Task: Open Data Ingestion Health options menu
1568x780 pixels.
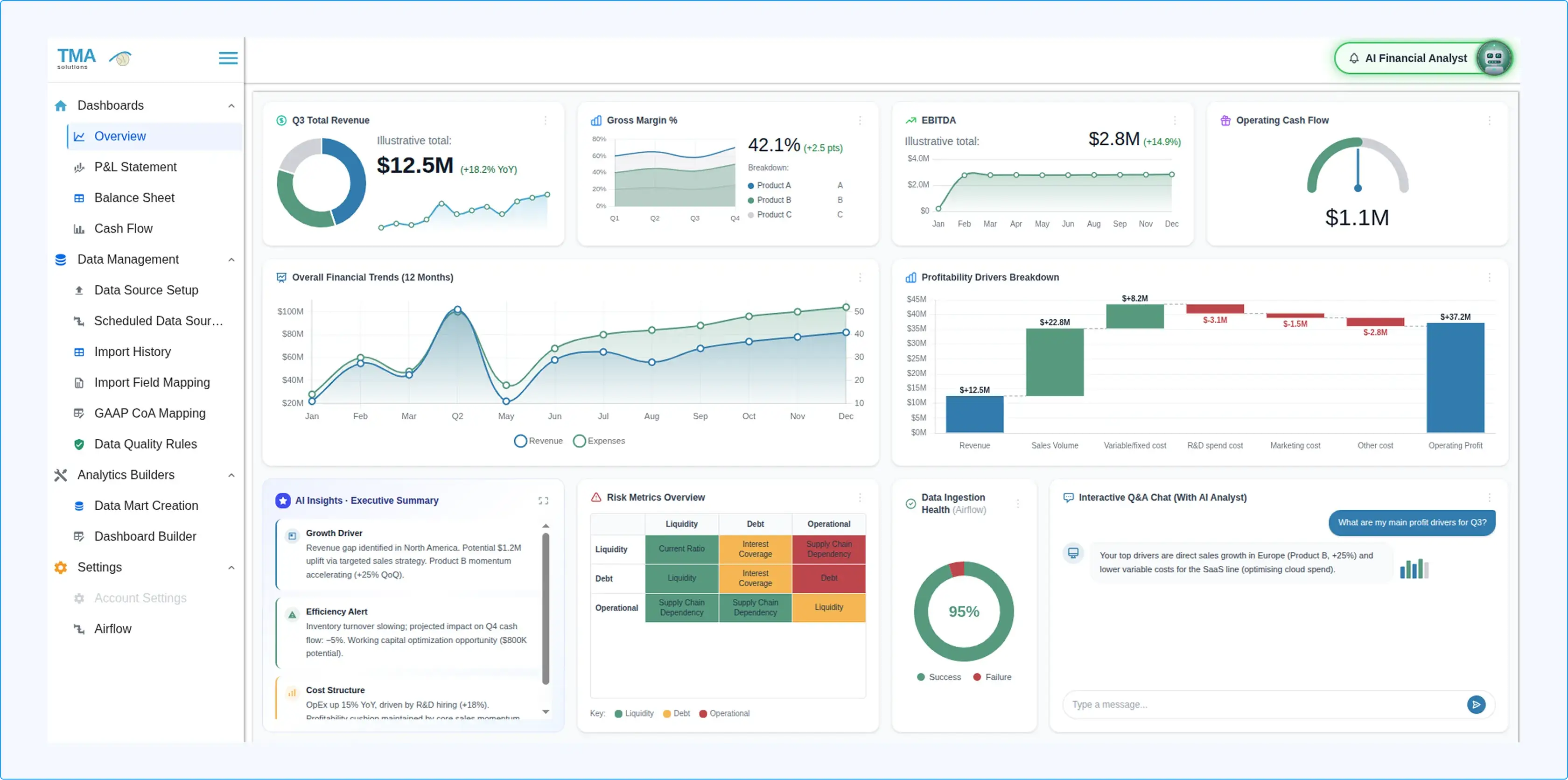Action: pos(1018,504)
